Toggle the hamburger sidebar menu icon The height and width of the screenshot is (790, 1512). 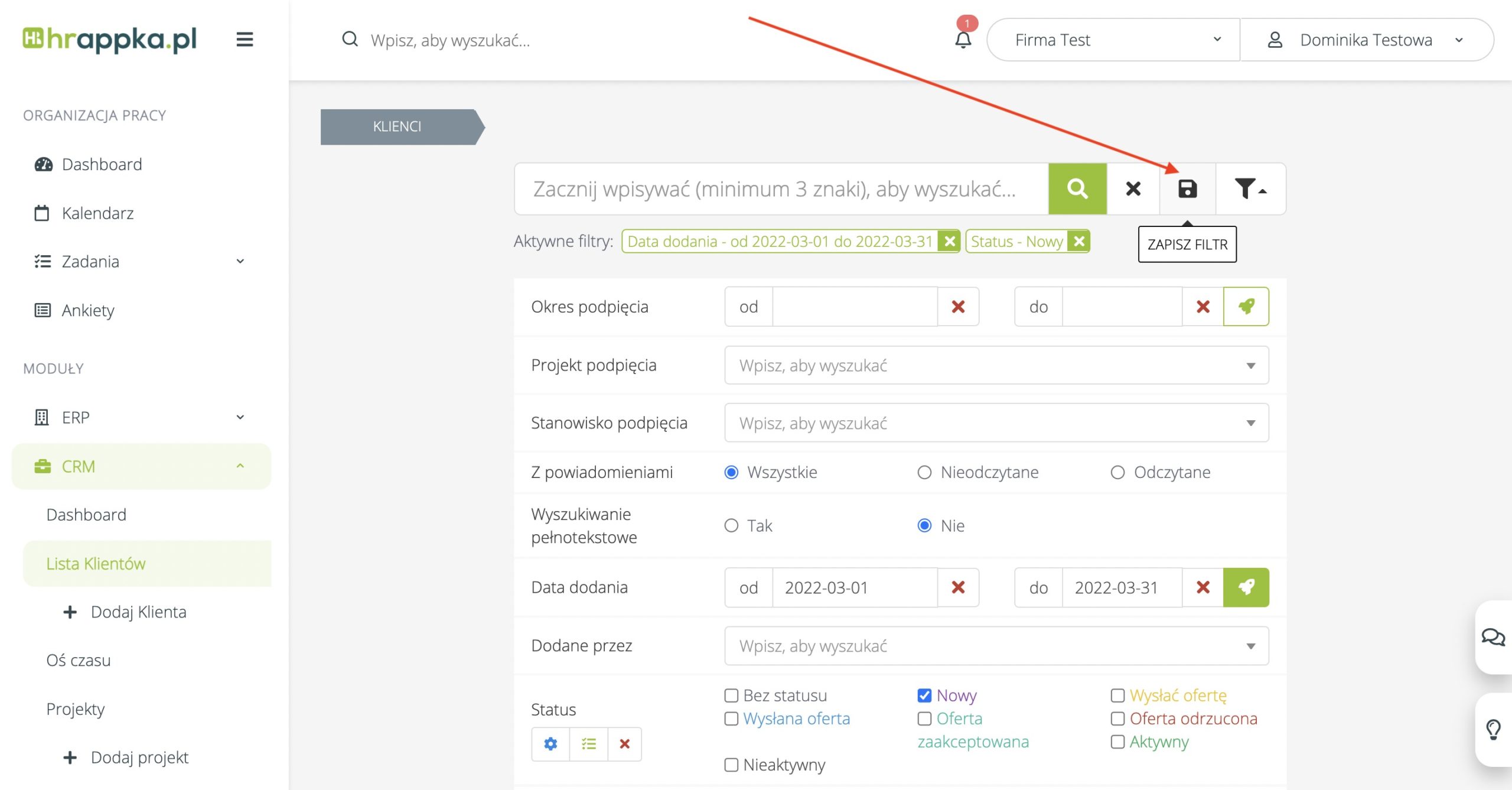pyautogui.click(x=245, y=40)
